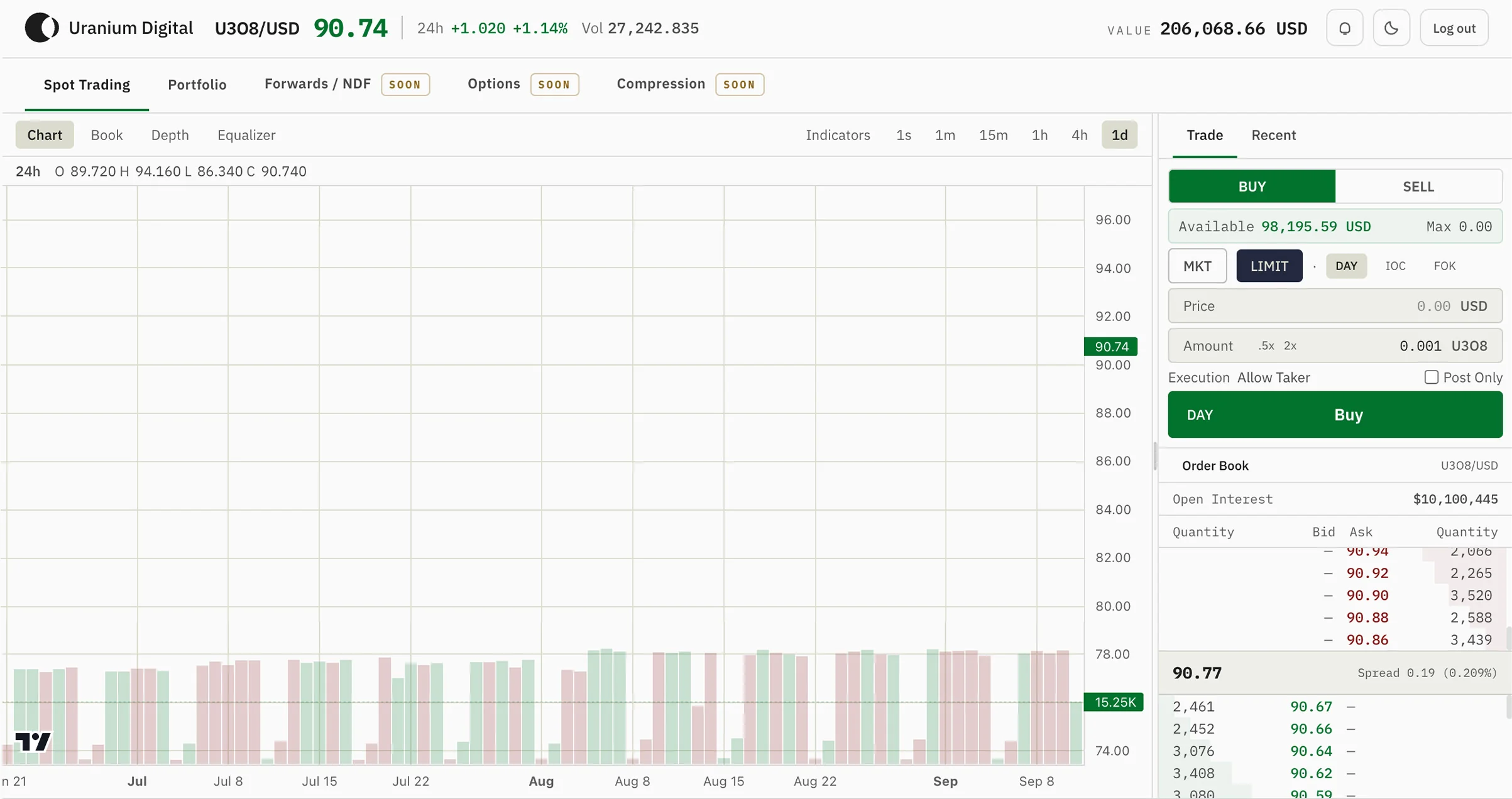Apply 2x amount multiplier
The width and height of the screenshot is (1512, 799).
pos(1290,346)
